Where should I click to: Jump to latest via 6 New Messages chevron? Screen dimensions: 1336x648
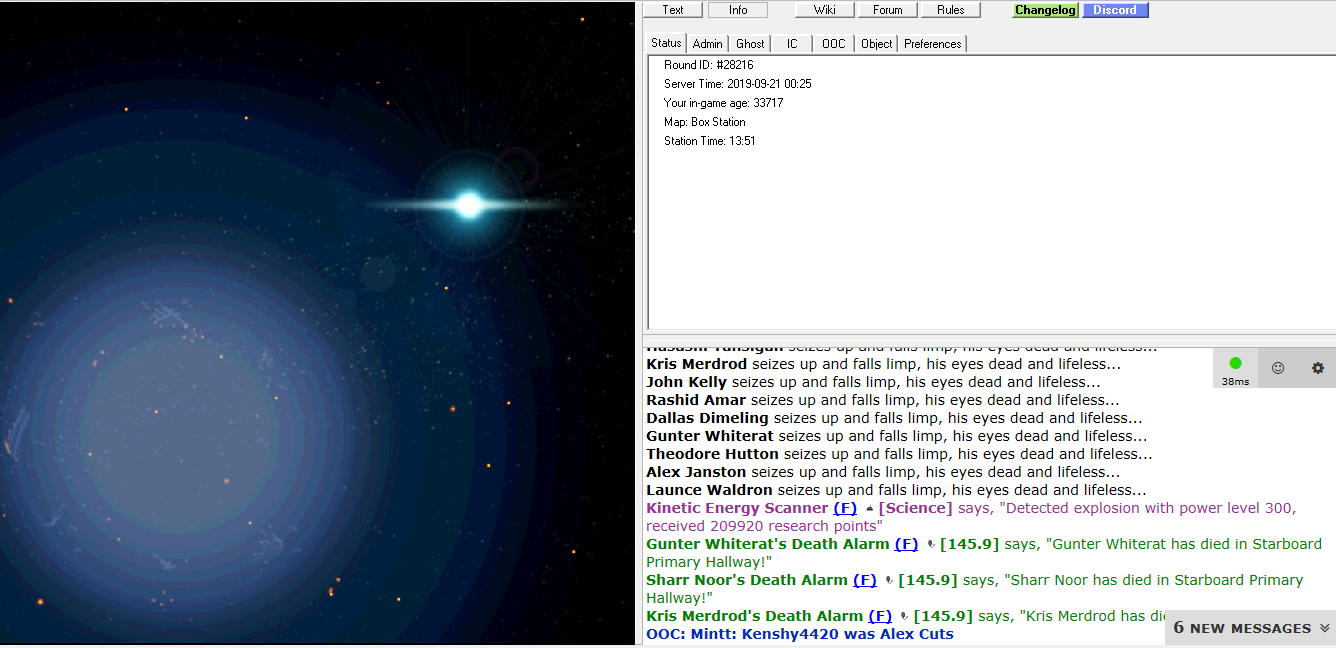tap(1324, 628)
